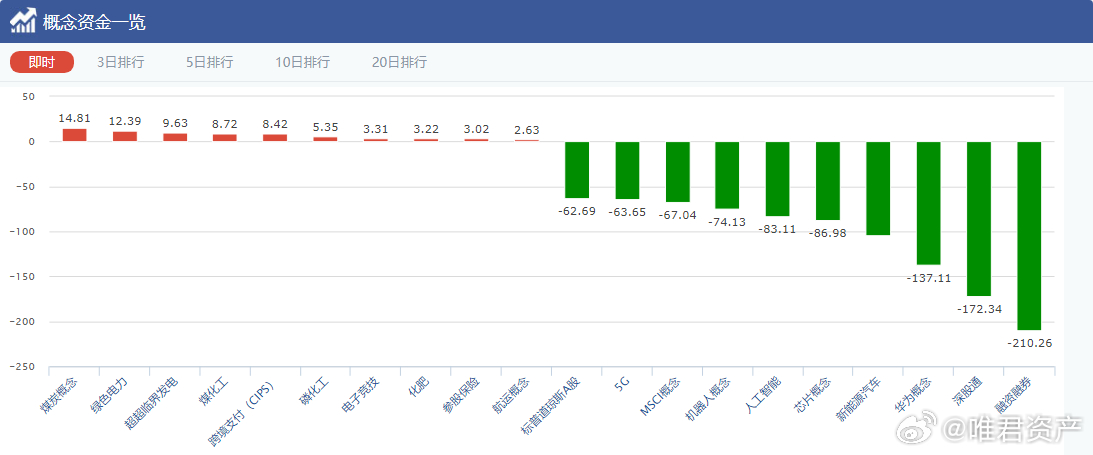Open the 绿色电力 concept label
This screenshot has height=455, width=1093.
(110, 394)
